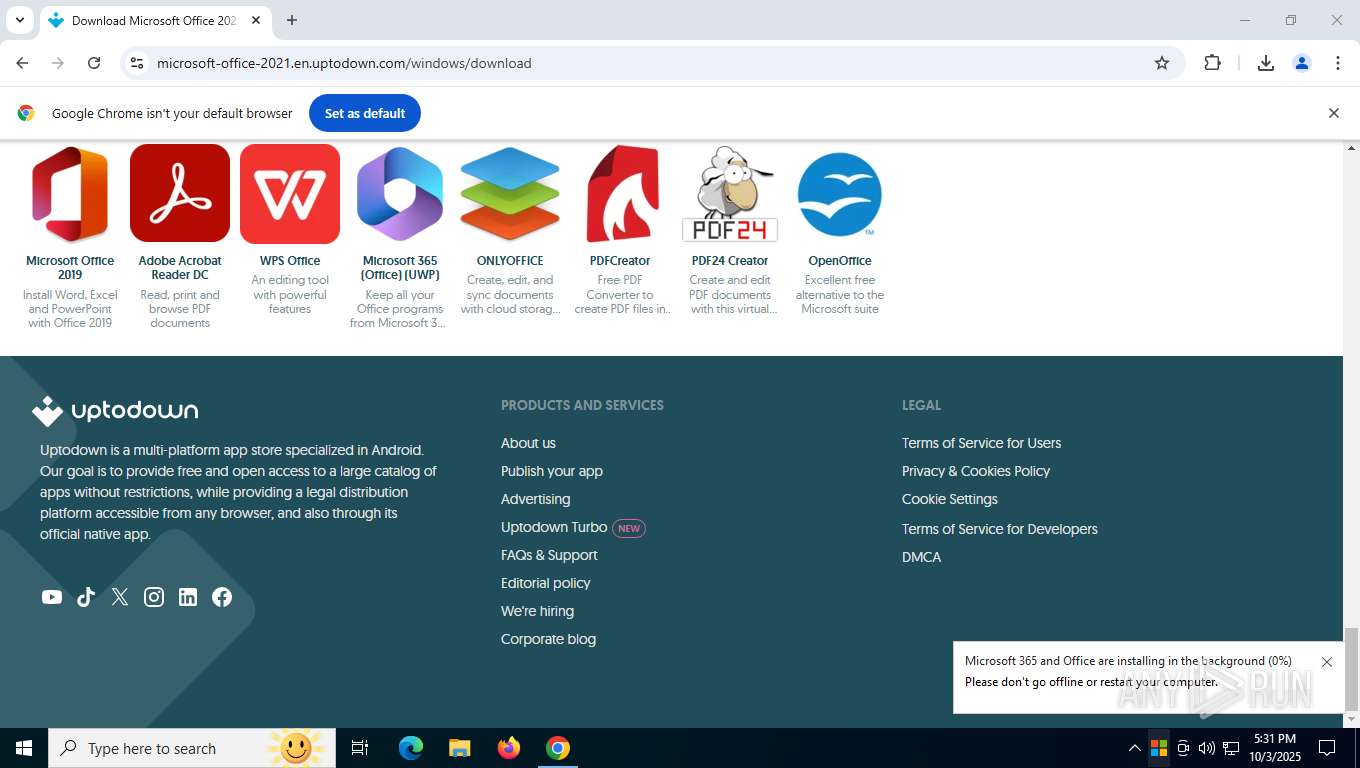This screenshot has height=768, width=1360.
Task: Launch Firefox from the taskbar
Action: coord(509,748)
